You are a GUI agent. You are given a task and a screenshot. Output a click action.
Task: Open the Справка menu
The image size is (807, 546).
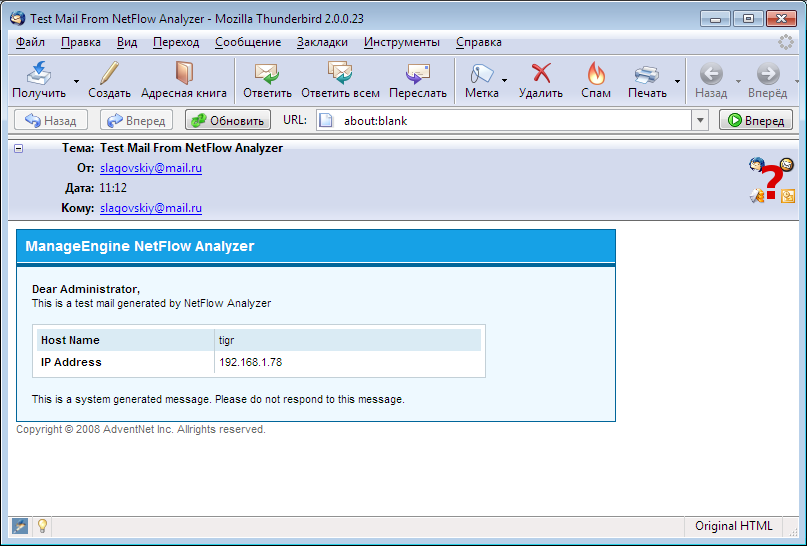(479, 42)
